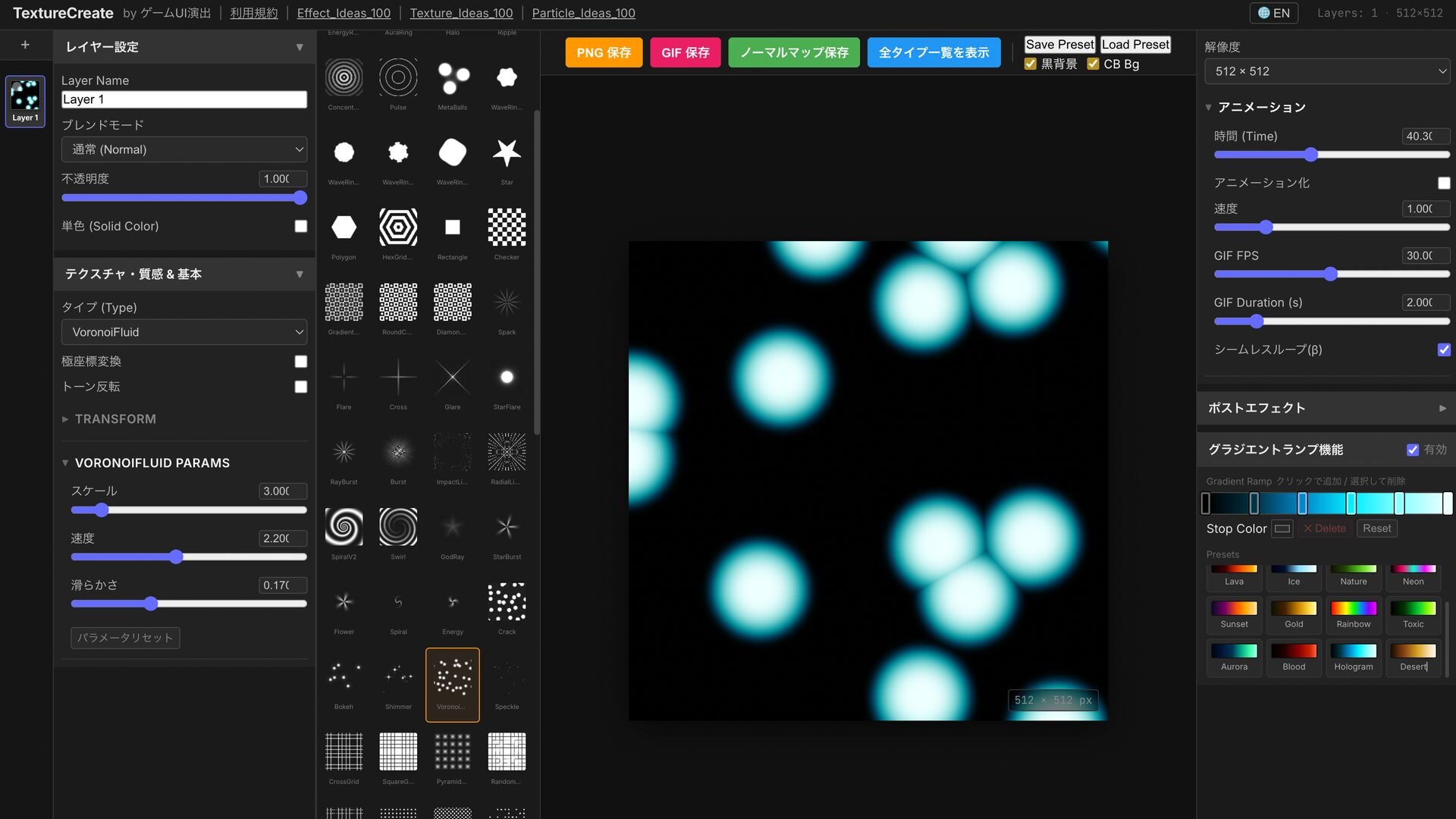Open the 512 × 512 resolution dropdown
The height and width of the screenshot is (819, 1456).
click(x=1327, y=71)
